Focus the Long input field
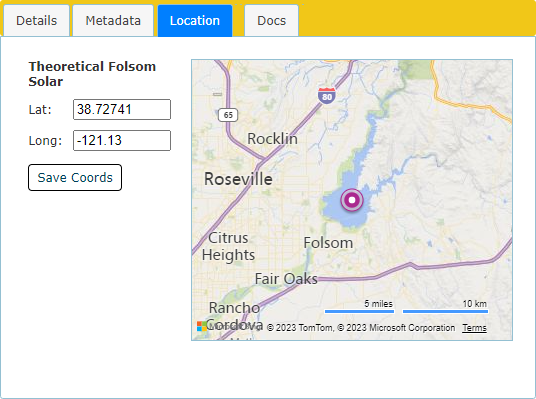Screen dimensions: 536x399 pos(122,140)
